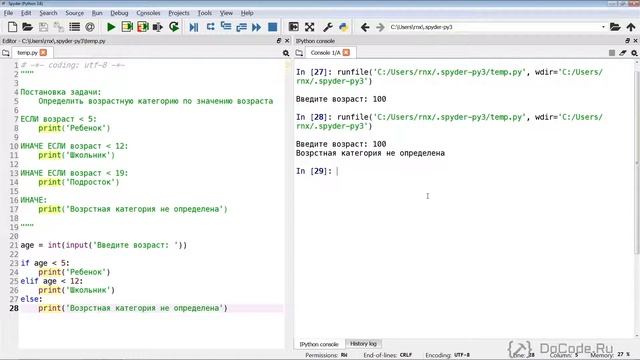Screen dimensions: 640x360
Task: Run current cell
Action: pos(127,27)
